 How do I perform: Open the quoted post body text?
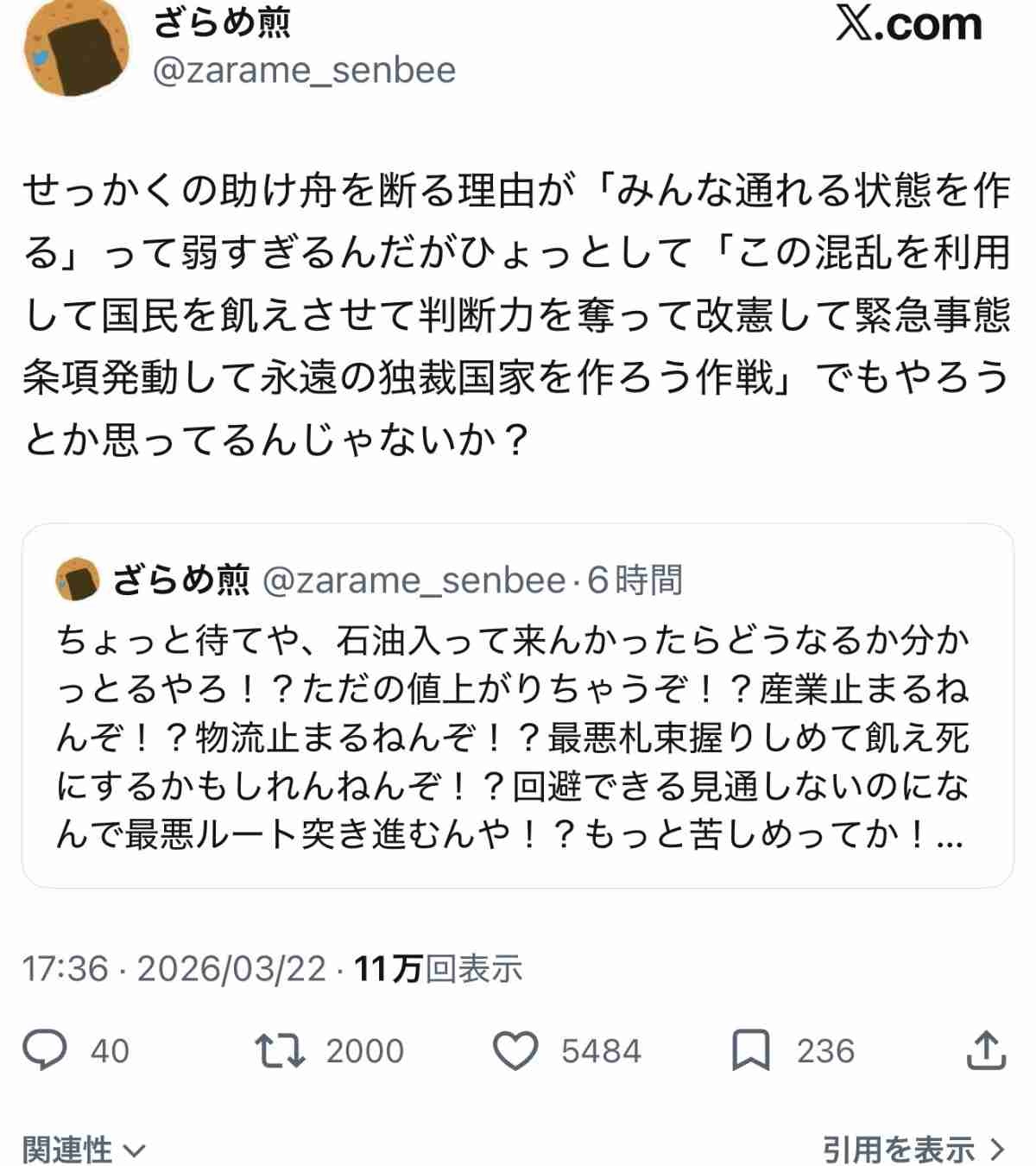pos(515,737)
